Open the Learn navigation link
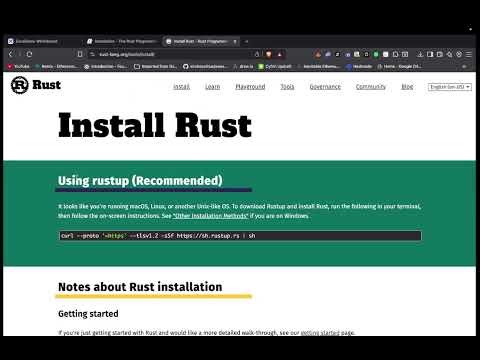480x360 pixels. [x=212, y=87]
